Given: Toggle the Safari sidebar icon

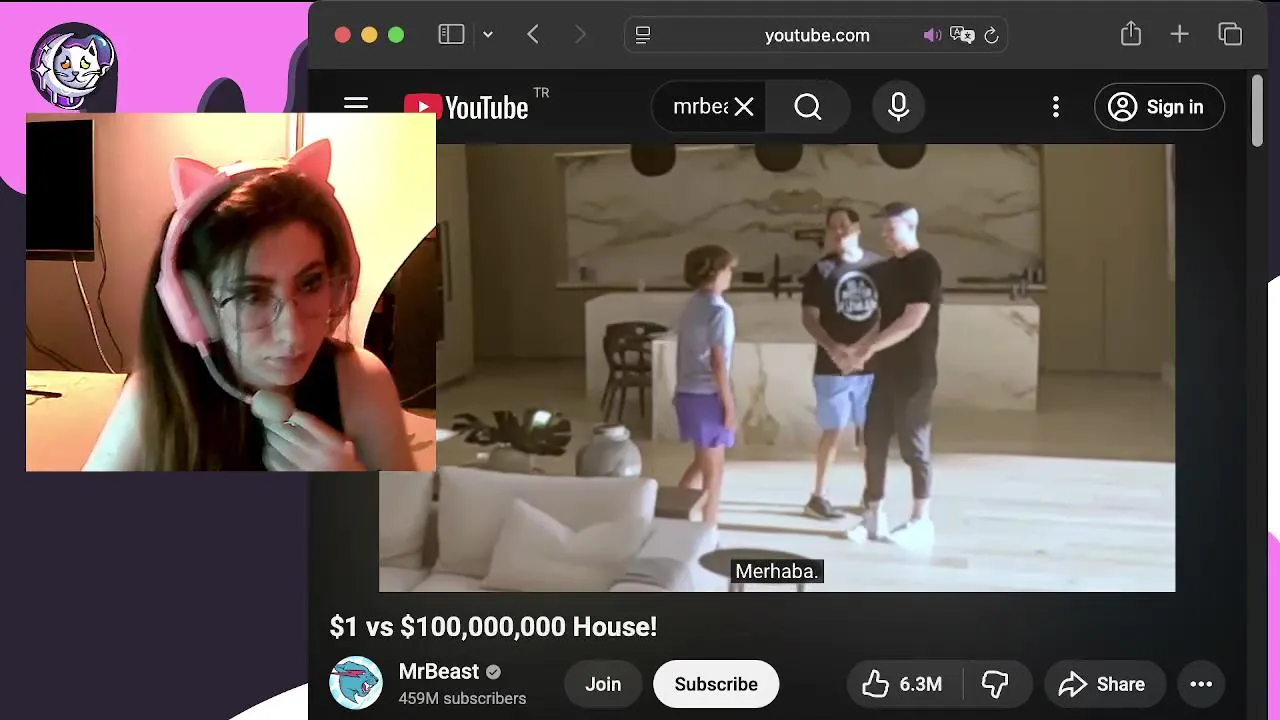Looking at the screenshot, I should coord(451,35).
